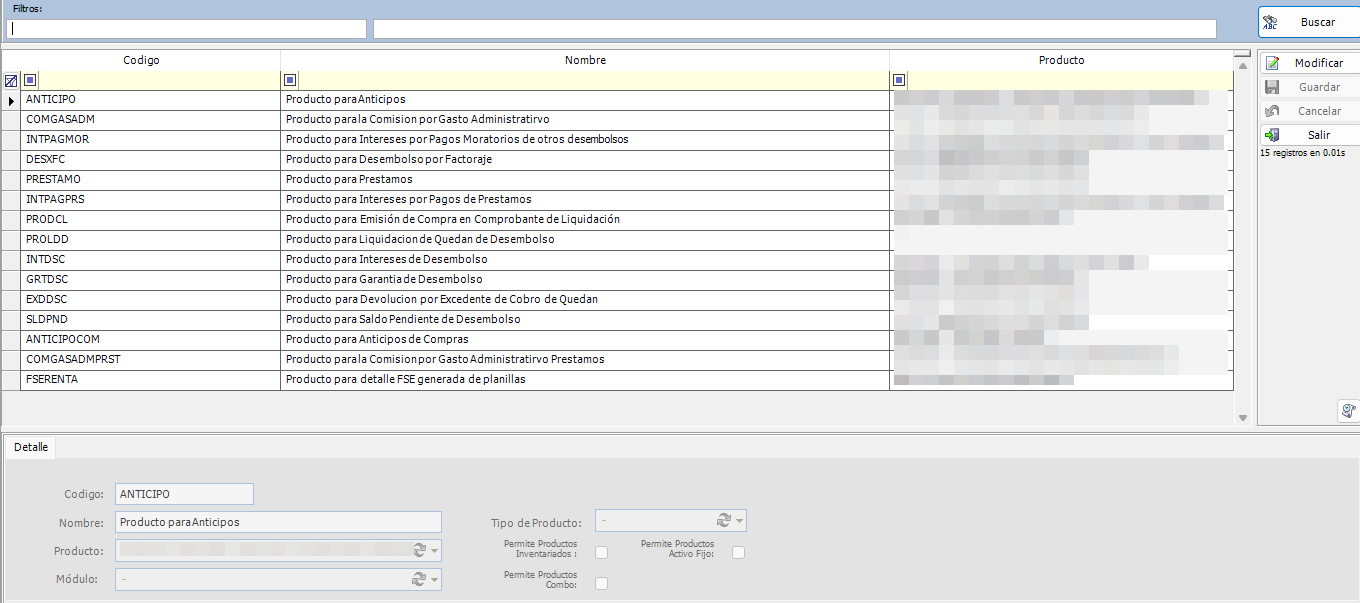The height and width of the screenshot is (603, 1360).
Task: Expand the Módulo dropdown
Action: [x=433, y=578]
